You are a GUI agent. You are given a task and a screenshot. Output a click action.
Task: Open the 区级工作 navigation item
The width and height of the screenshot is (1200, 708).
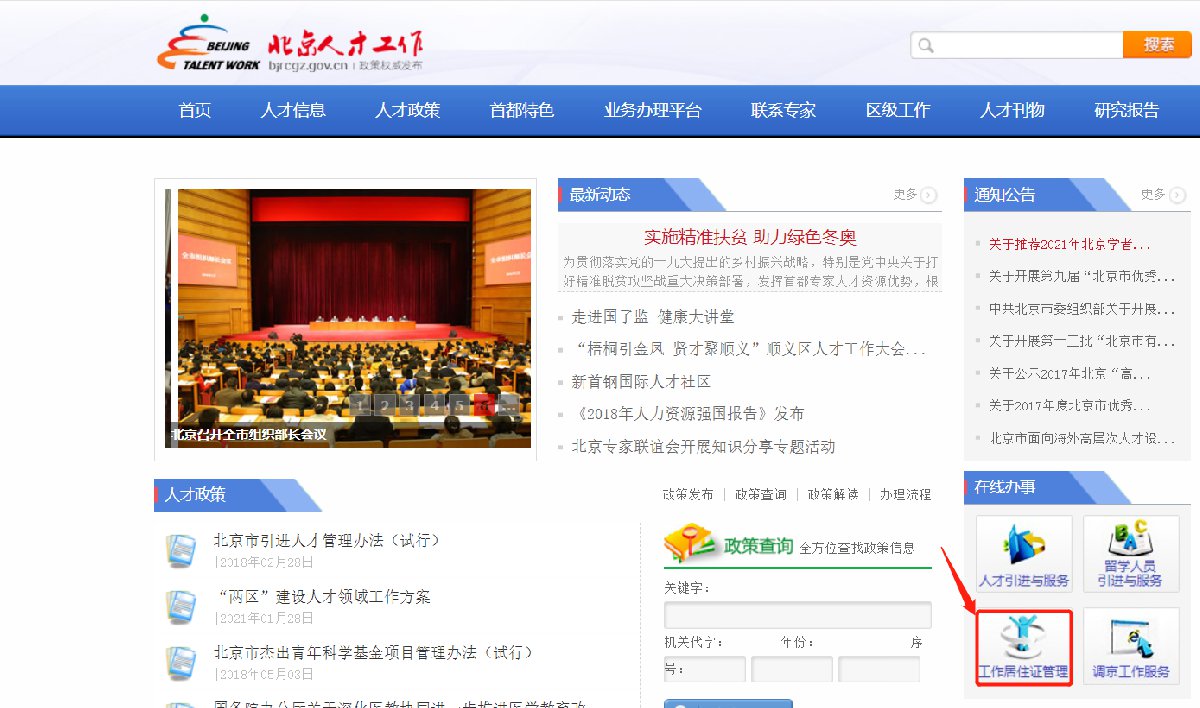tap(898, 110)
